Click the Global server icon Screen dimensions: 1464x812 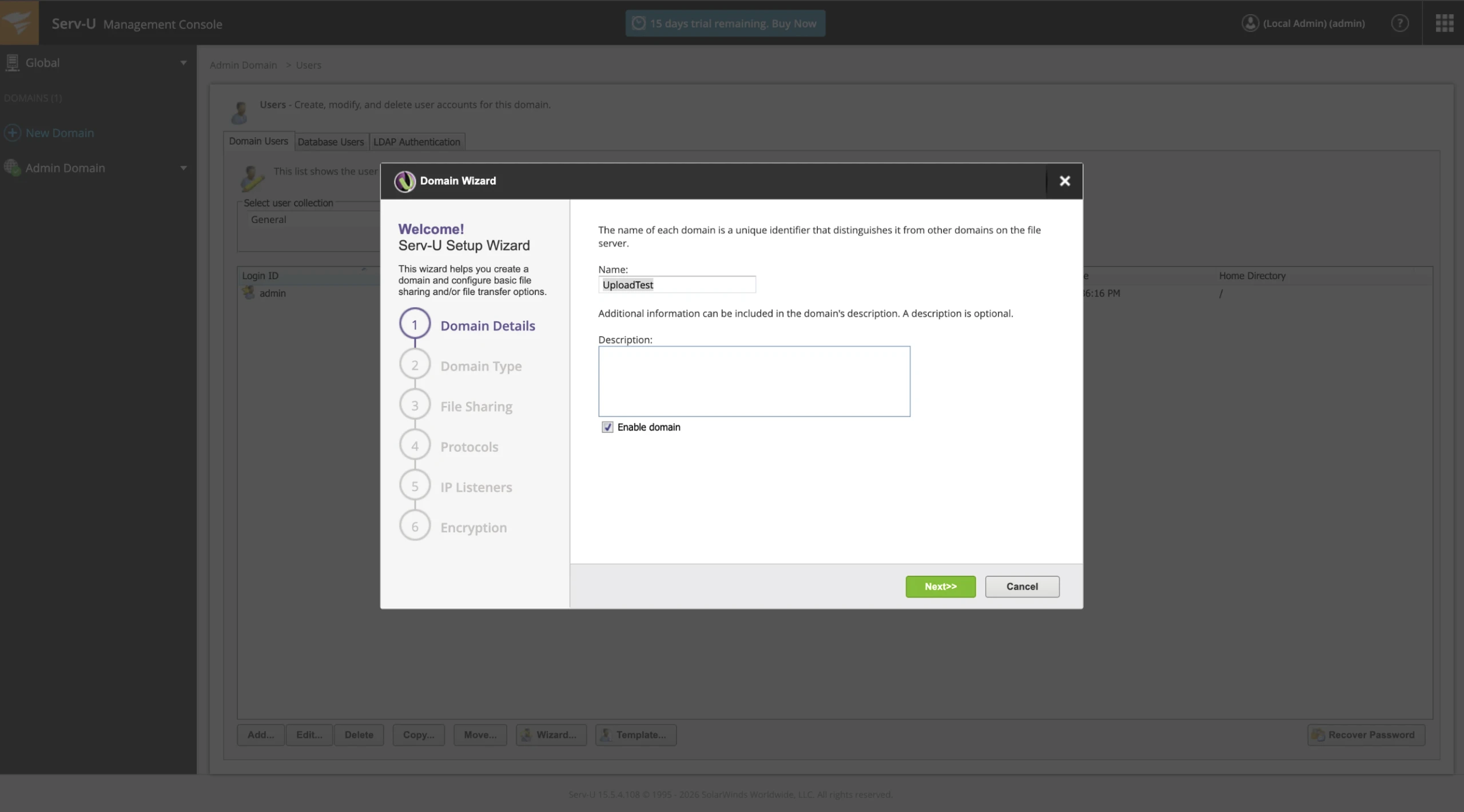click(x=12, y=62)
